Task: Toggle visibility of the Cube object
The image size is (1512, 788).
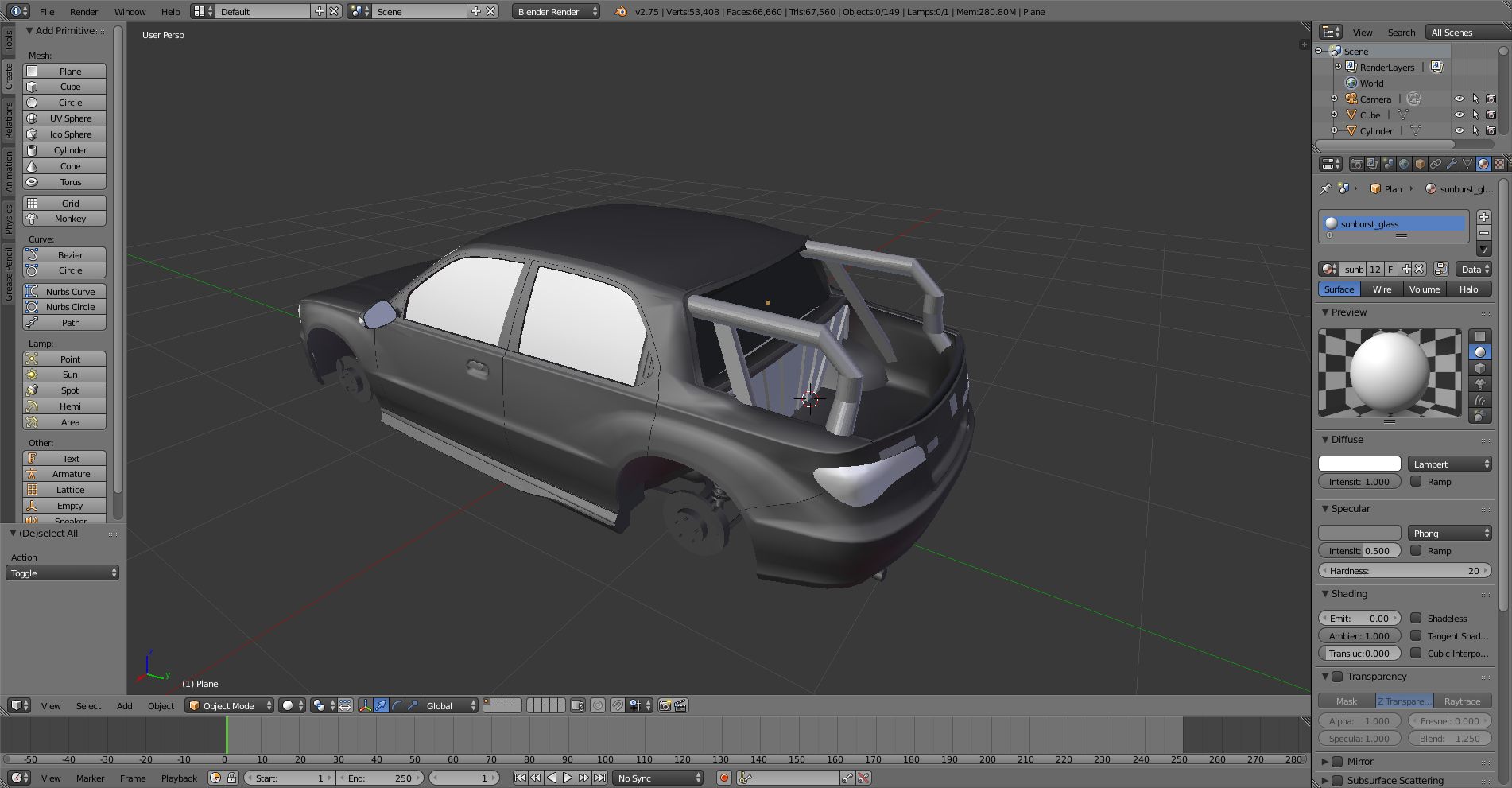Action: (x=1459, y=115)
